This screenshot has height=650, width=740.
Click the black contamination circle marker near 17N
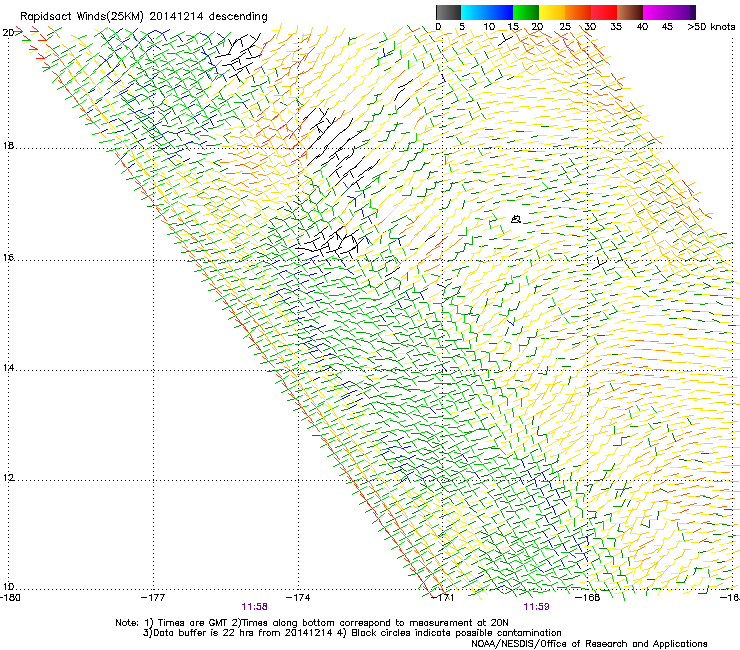pos(516,219)
